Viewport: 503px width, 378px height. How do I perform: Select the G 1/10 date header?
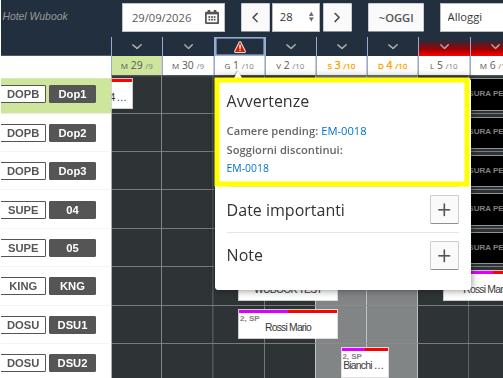pos(239,66)
